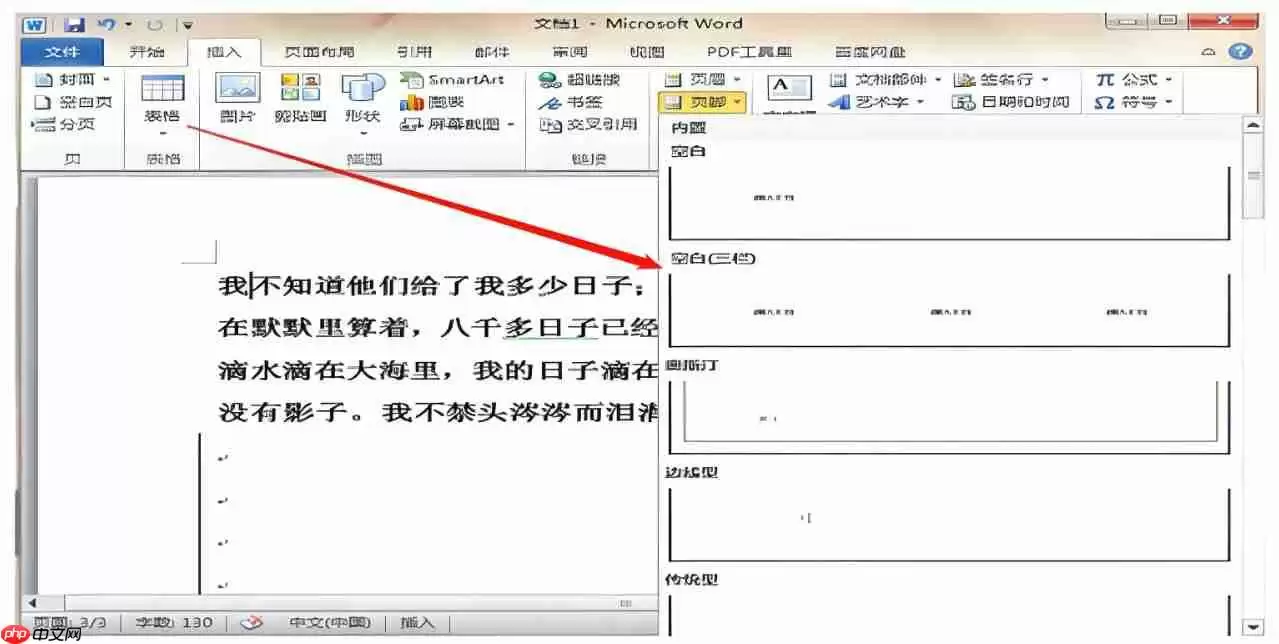Switch to the 页面布局 ribbon tab
This screenshot has width=1279, height=644.
tap(322, 51)
